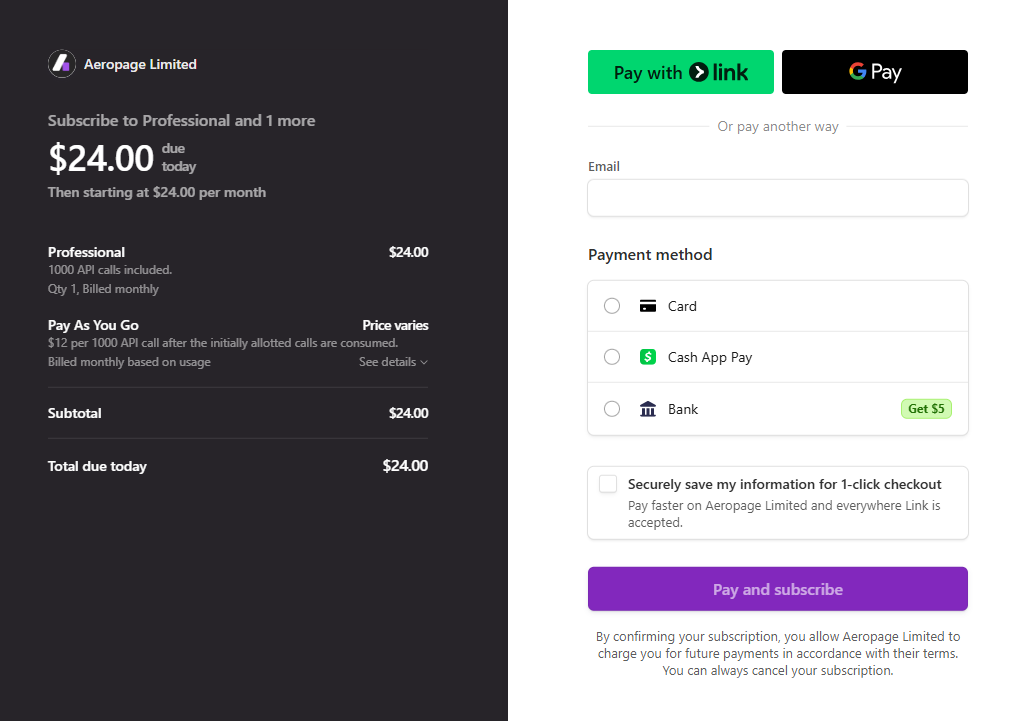Enable securely save info for 1-click checkout
Screen dimensions: 1024x721
point(608,485)
